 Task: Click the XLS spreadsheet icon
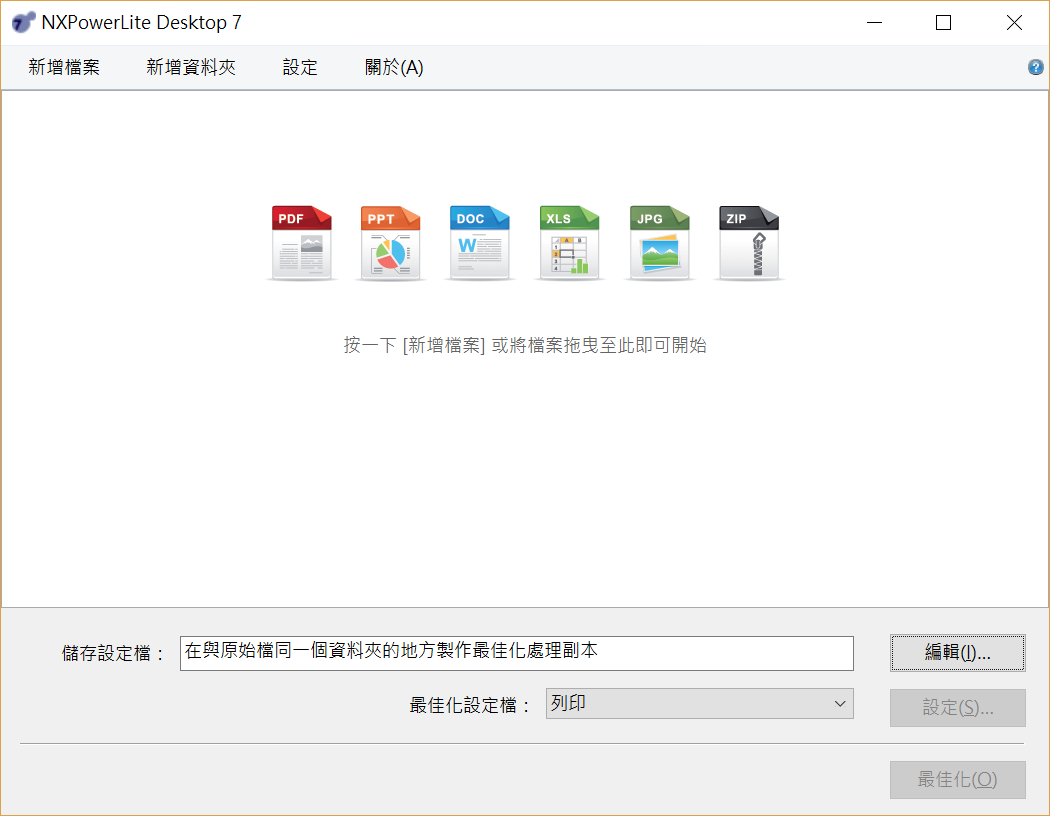click(570, 243)
